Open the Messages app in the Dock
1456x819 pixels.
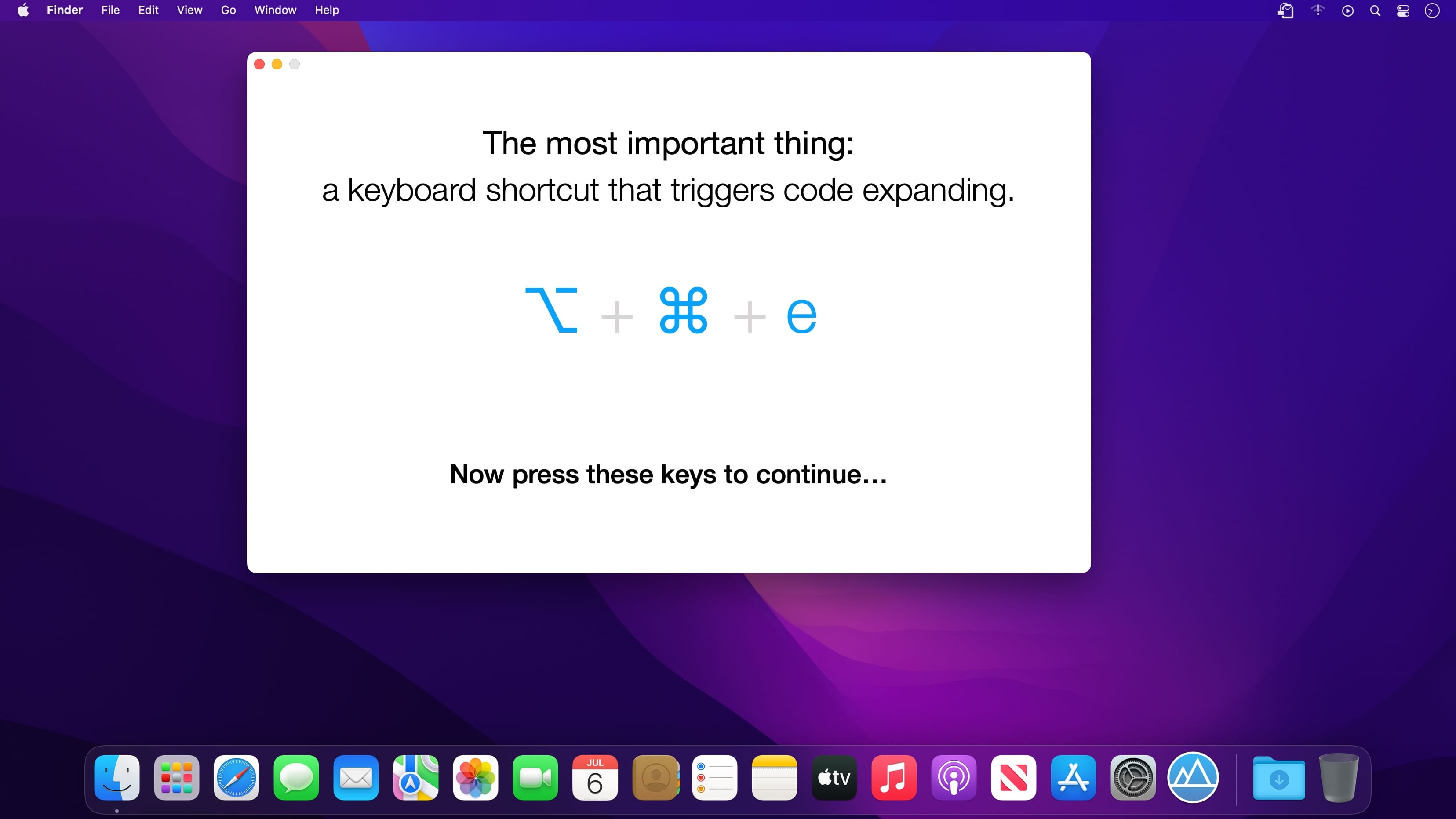tap(296, 778)
